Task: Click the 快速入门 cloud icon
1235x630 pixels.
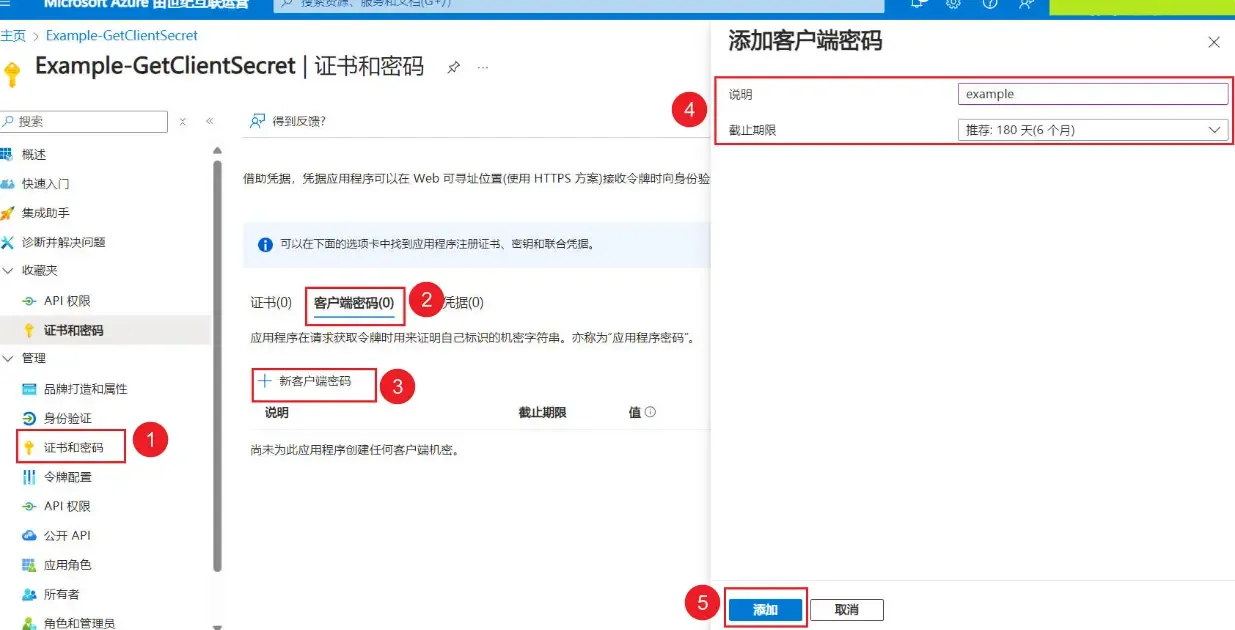Action: pos(7,184)
